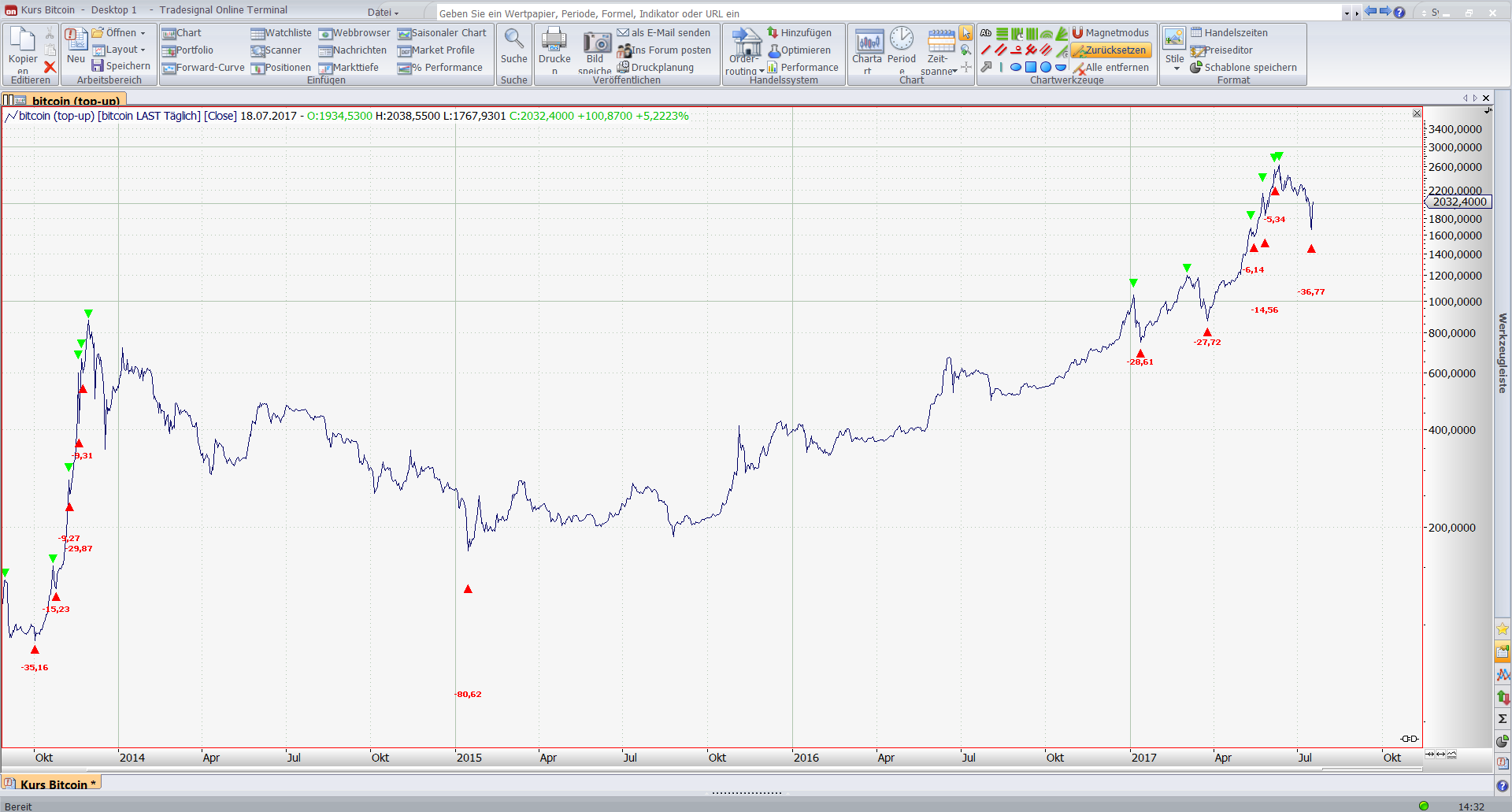Toggle the chart zoom magnifier tool

tap(965, 50)
